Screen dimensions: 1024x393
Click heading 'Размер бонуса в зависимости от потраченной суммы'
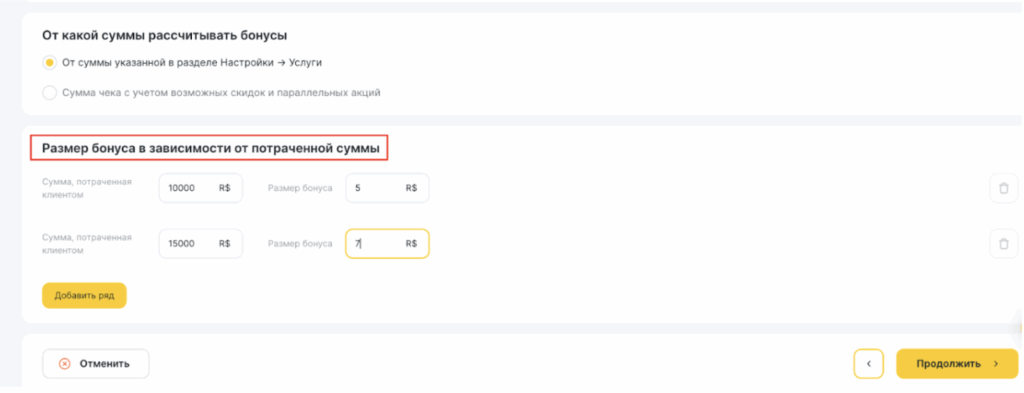tap(210, 148)
